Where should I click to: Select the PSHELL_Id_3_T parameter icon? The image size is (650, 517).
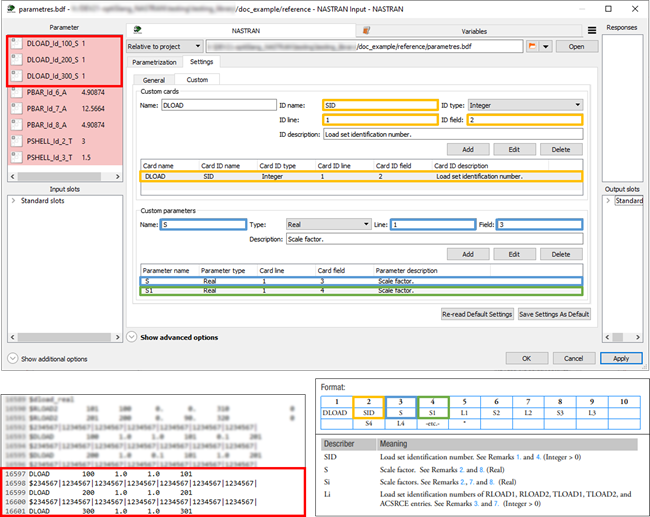[16, 157]
